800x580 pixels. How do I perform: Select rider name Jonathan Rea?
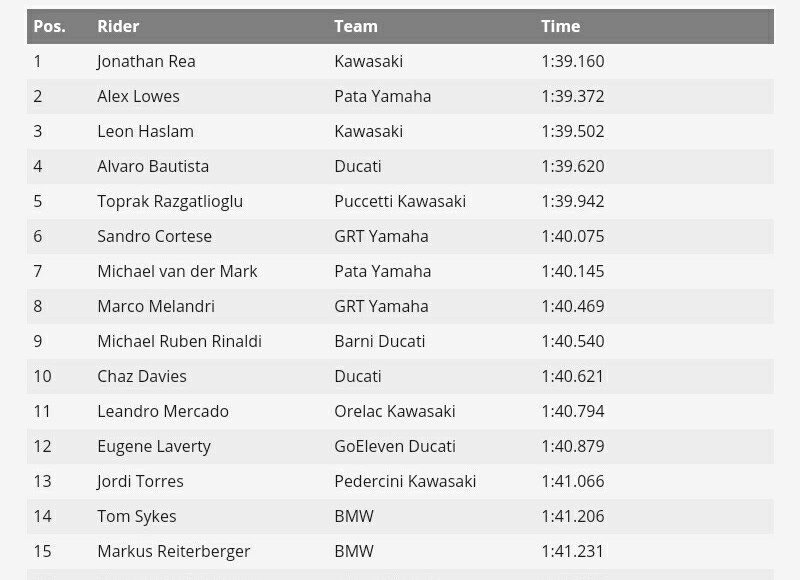pos(146,61)
